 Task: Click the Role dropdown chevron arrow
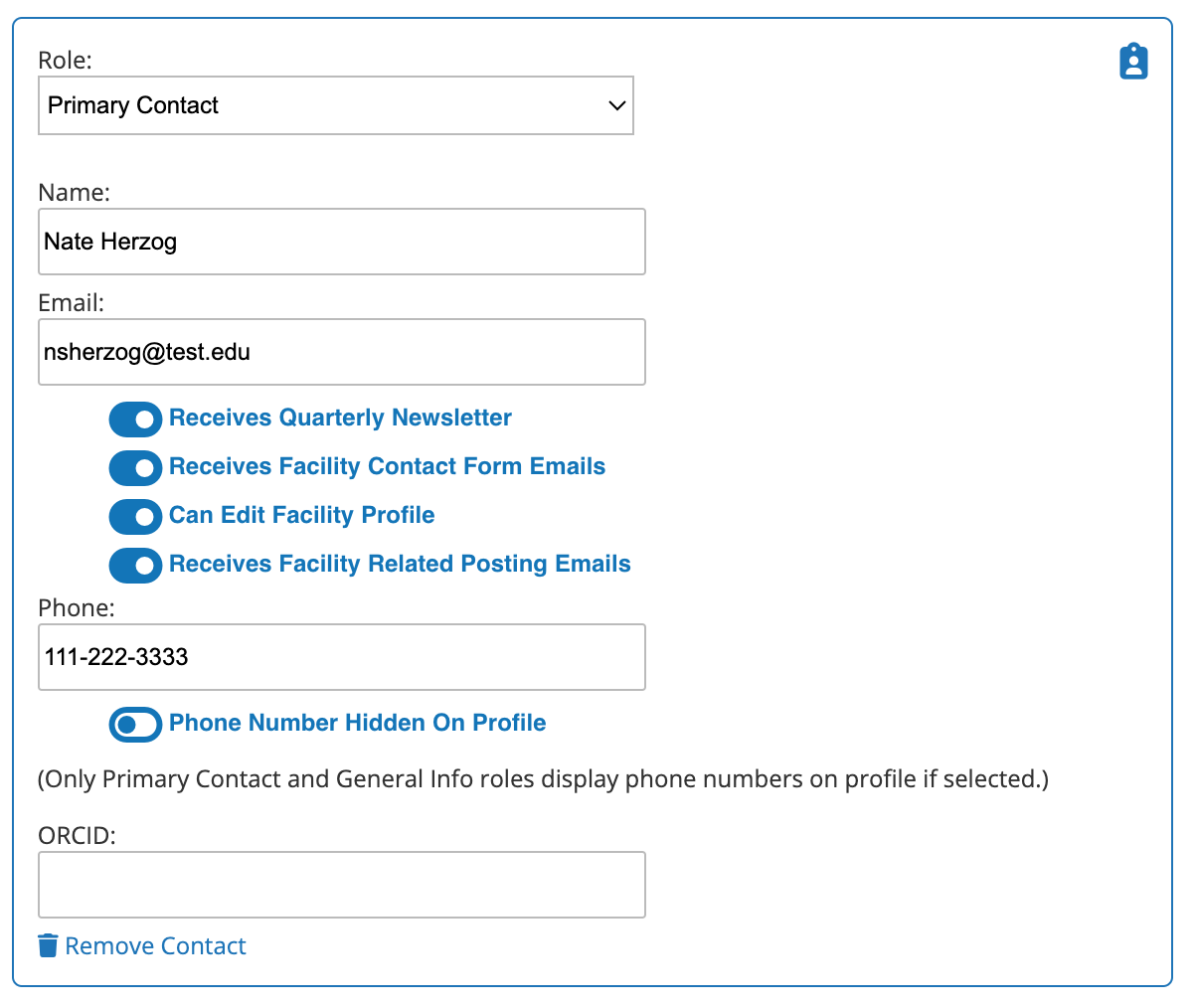point(617,105)
